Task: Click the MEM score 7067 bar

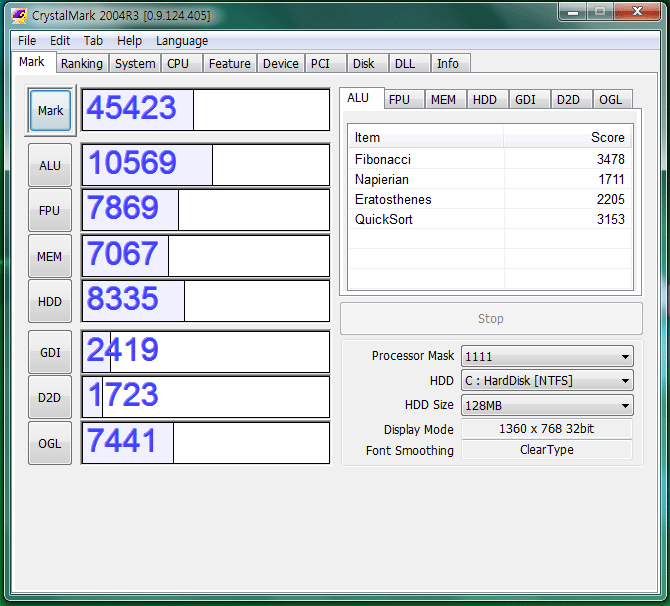Action: [x=206, y=256]
